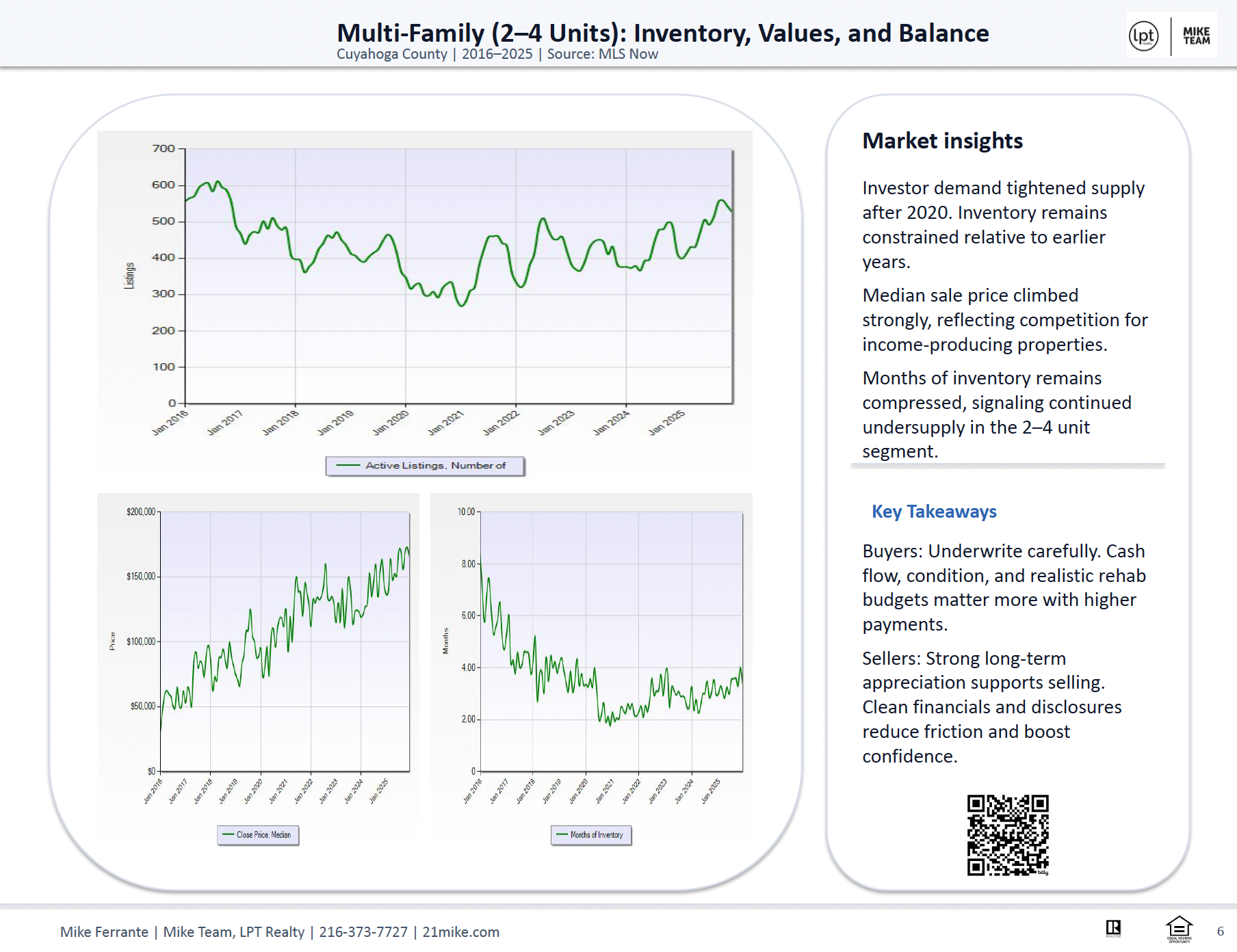Click the LPT Realty circular logo
This screenshot has width=1237, height=952.
pos(1143,36)
